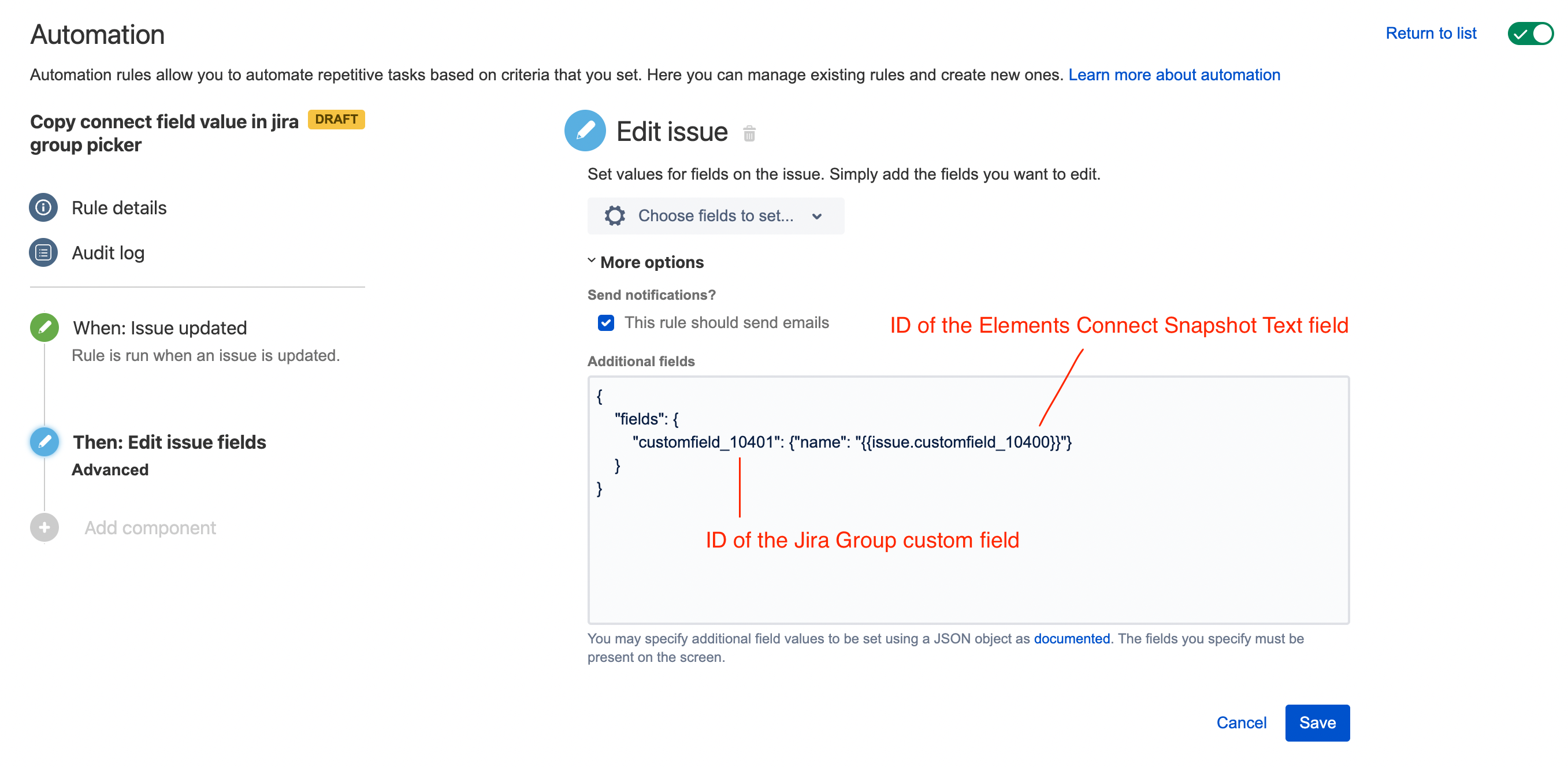Image resolution: width=1568 pixels, height=767 pixels.
Task: Click the blue Then action pencil icon
Action: coord(44,441)
